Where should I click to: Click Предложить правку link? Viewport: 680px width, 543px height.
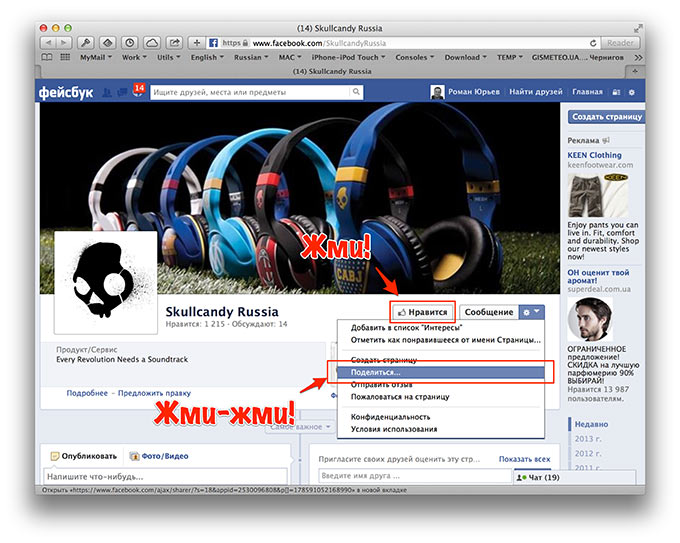[154, 393]
